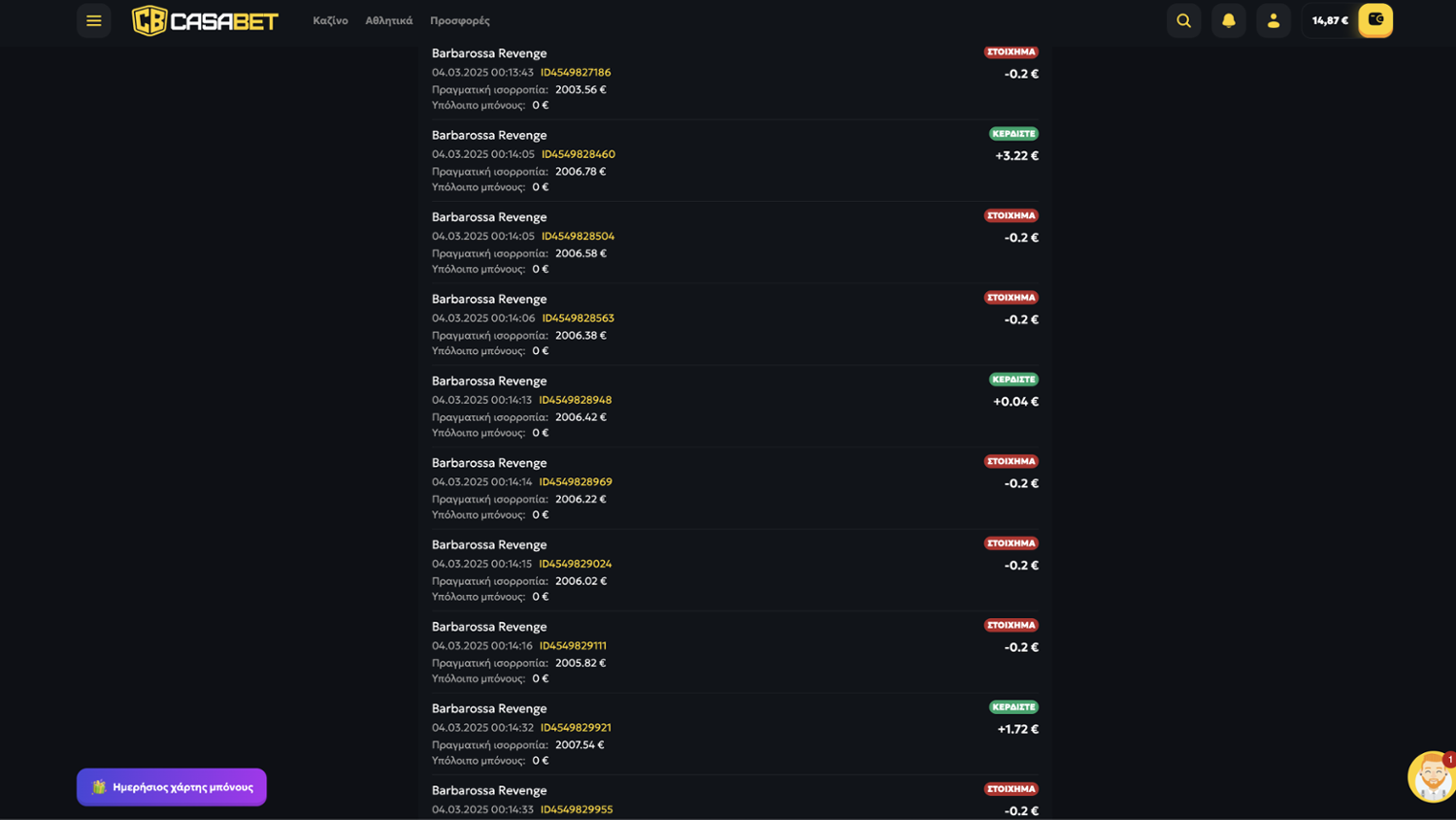Open the user profile icon
The height and width of the screenshot is (820, 1456).
[x=1273, y=20]
